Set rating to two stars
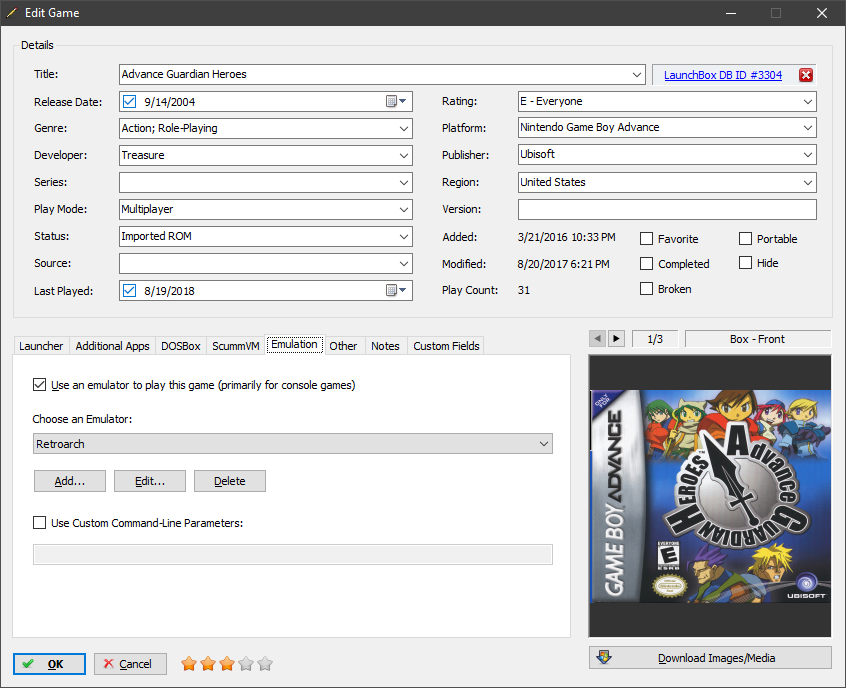This screenshot has width=846, height=688. coord(208,664)
